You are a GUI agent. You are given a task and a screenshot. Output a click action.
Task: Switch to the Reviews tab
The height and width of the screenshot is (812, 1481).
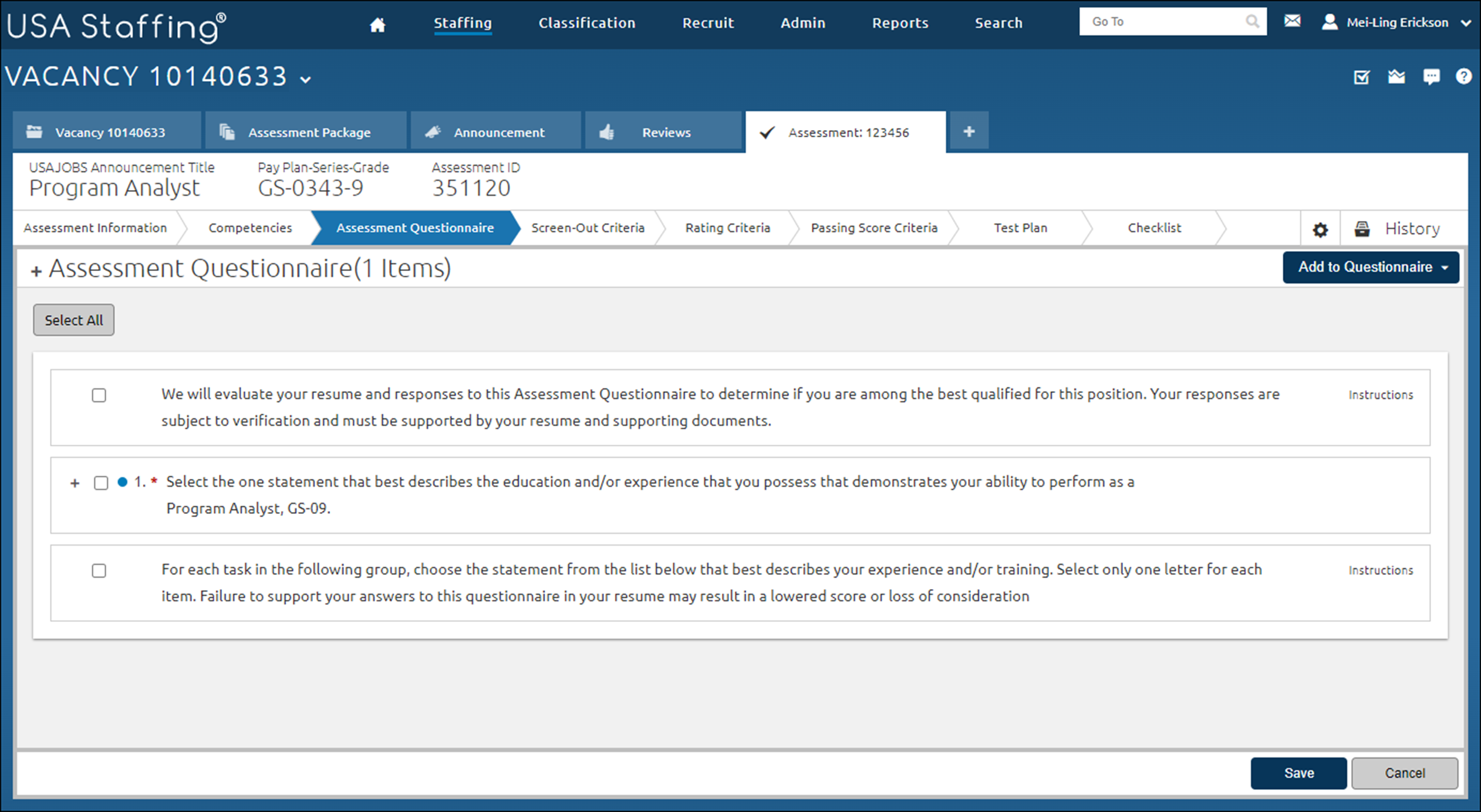(663, 131)
